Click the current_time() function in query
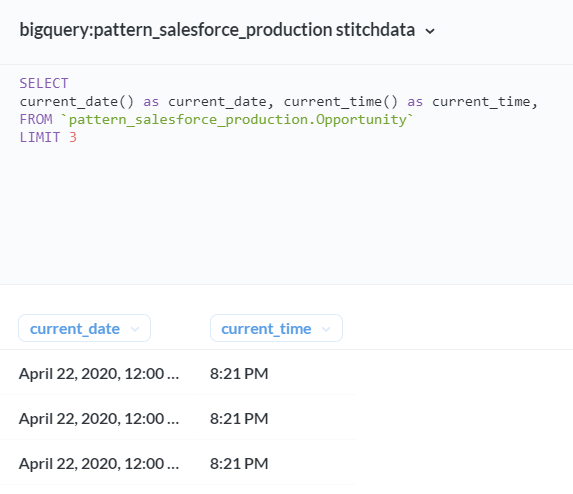 (x=341, y=102)
